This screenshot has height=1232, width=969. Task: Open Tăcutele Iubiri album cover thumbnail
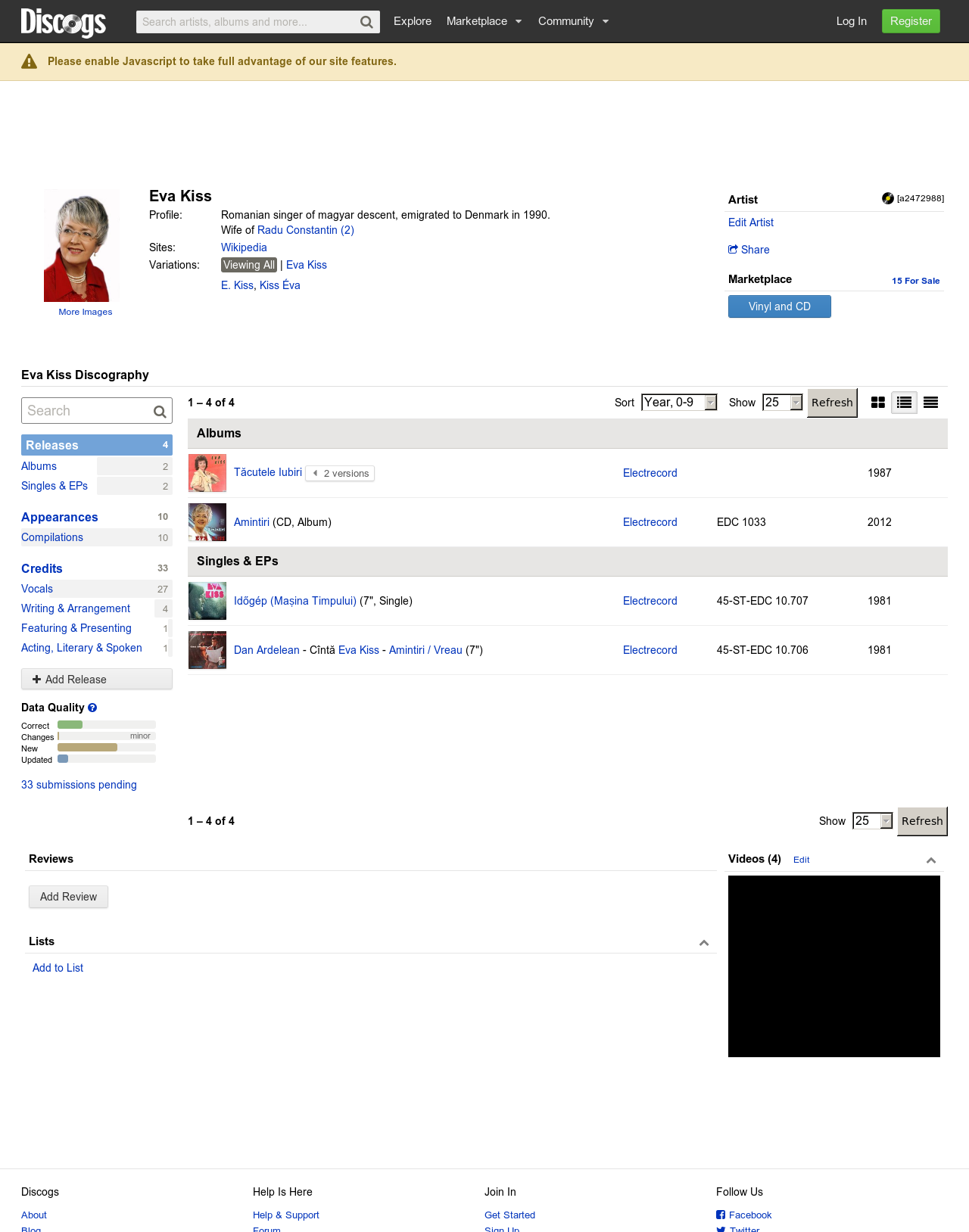207,473
